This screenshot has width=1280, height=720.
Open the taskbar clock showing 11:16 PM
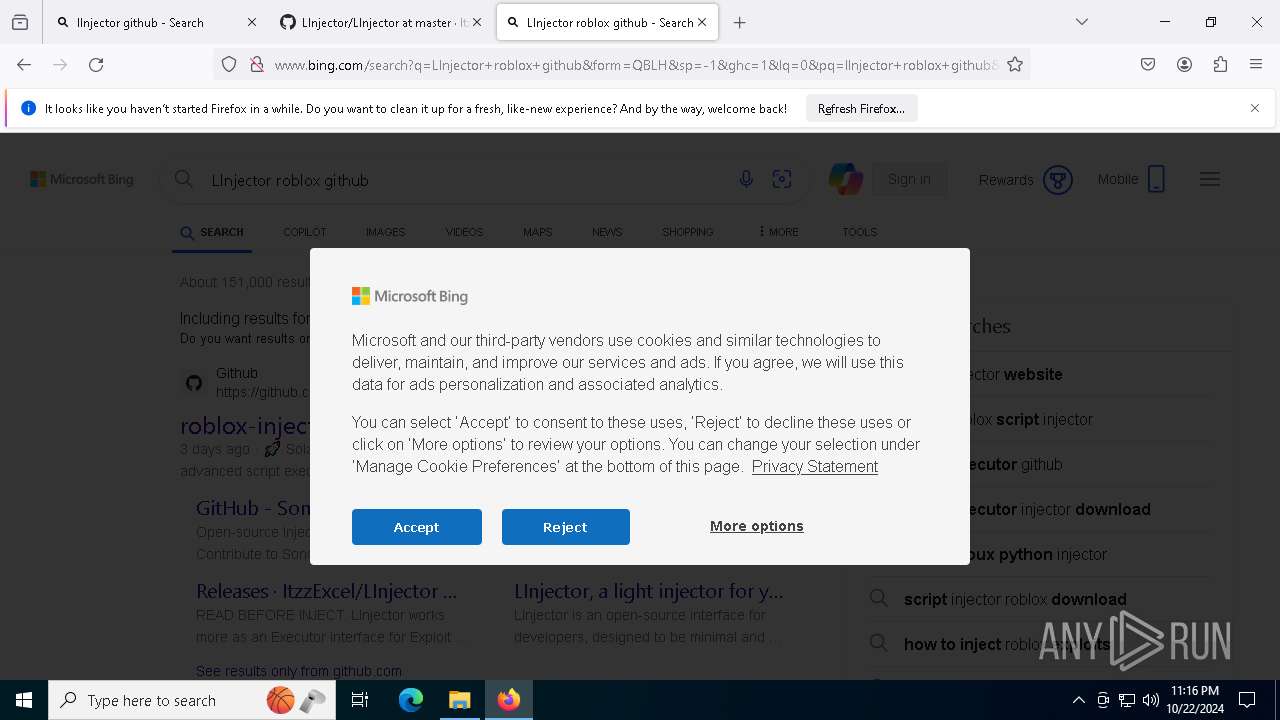pyautogui.click(x=1195, y=700)
